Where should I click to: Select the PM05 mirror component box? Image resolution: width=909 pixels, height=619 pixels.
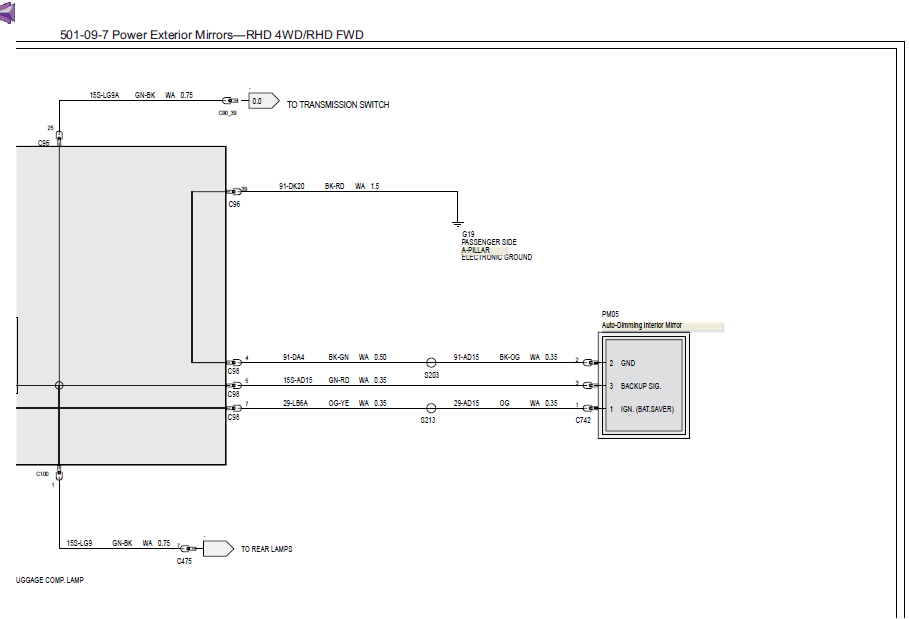click(644, 385)
